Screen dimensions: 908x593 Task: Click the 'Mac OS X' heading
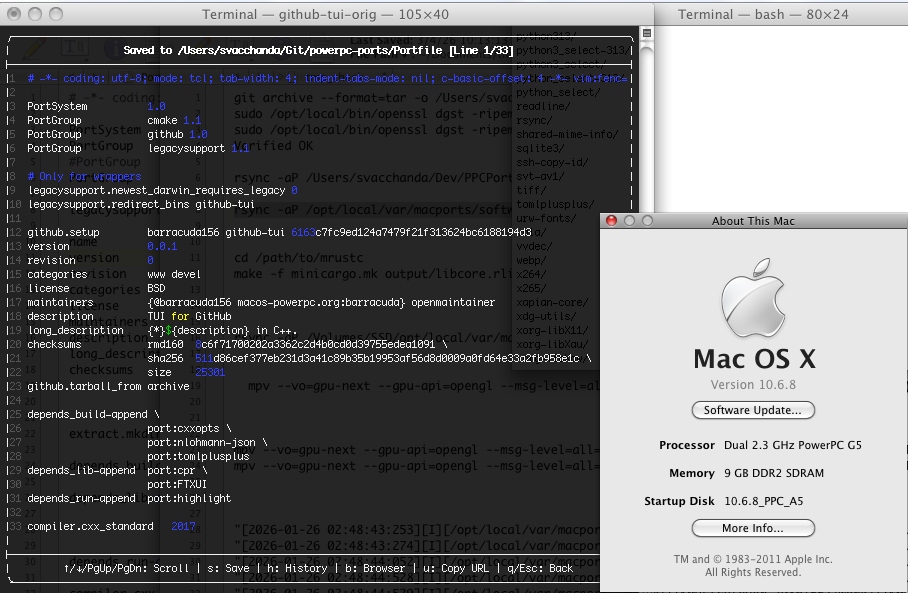(754, 358)
